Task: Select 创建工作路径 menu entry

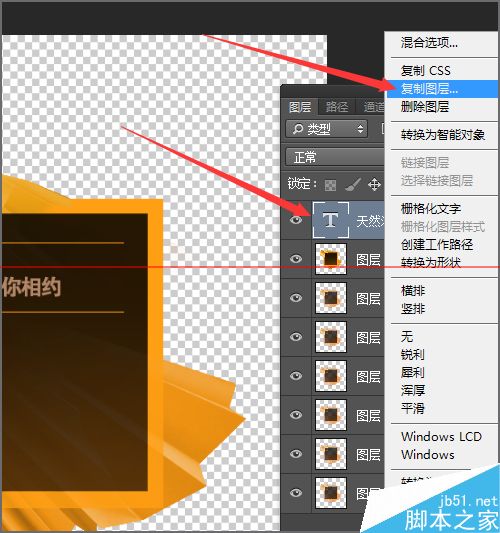Action: click(437, 244)
